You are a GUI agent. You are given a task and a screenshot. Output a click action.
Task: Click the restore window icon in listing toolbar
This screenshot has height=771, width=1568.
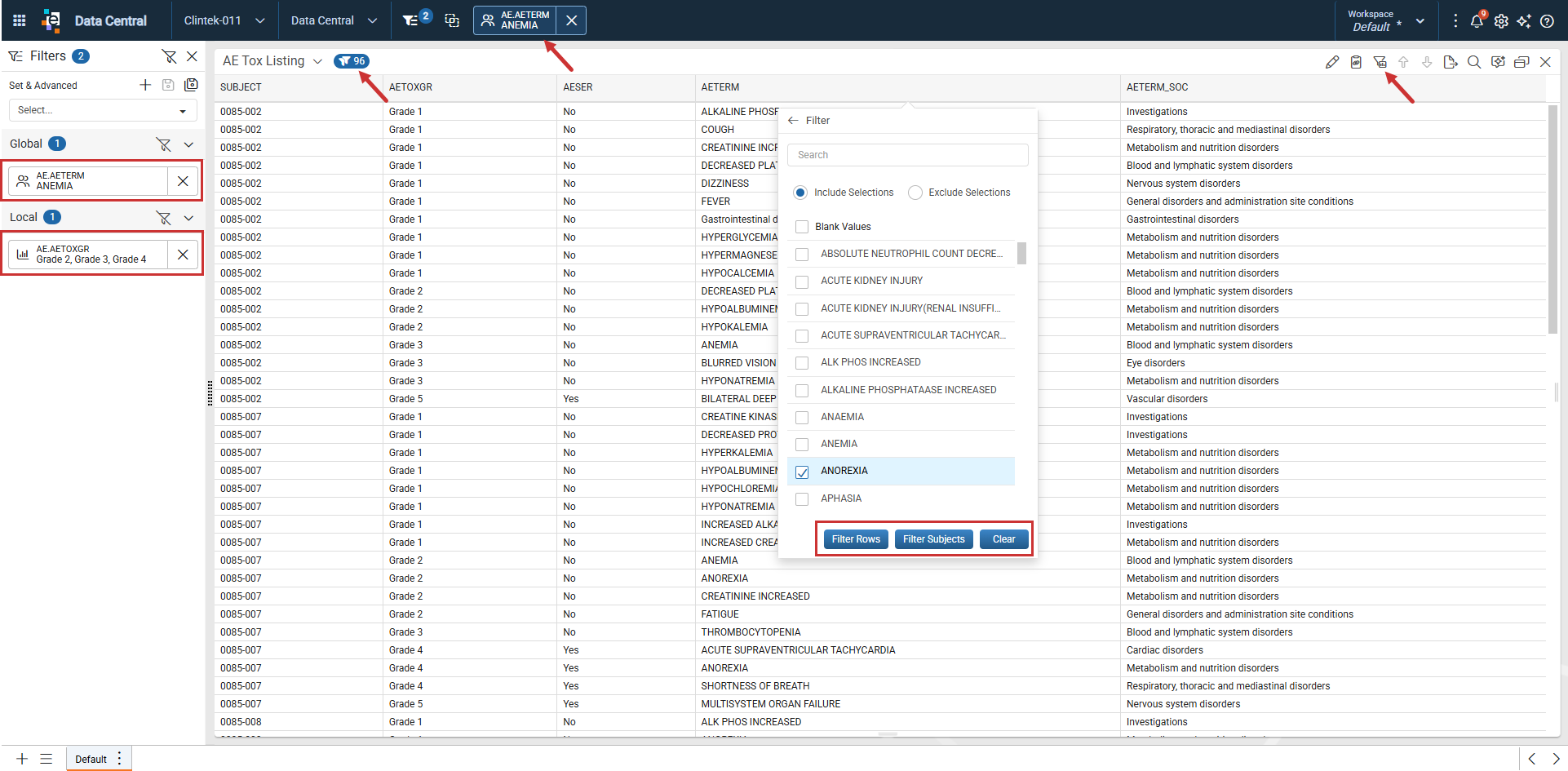(1521, 62)
